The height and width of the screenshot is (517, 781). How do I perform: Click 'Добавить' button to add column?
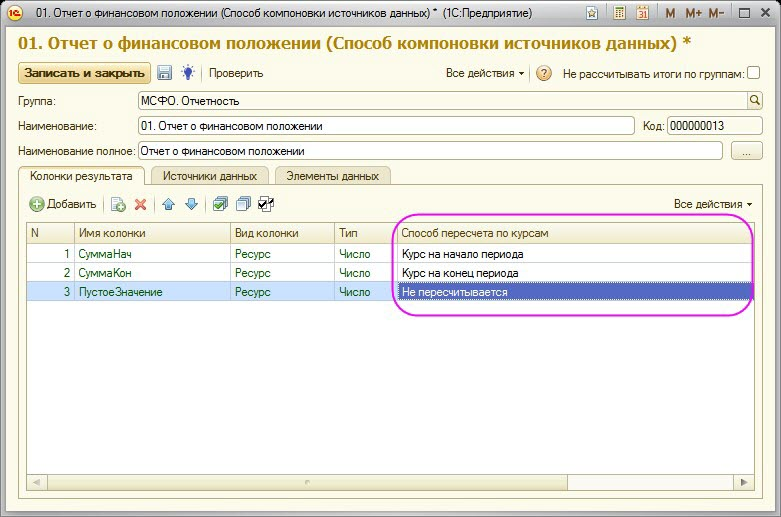tap(63, 204)
